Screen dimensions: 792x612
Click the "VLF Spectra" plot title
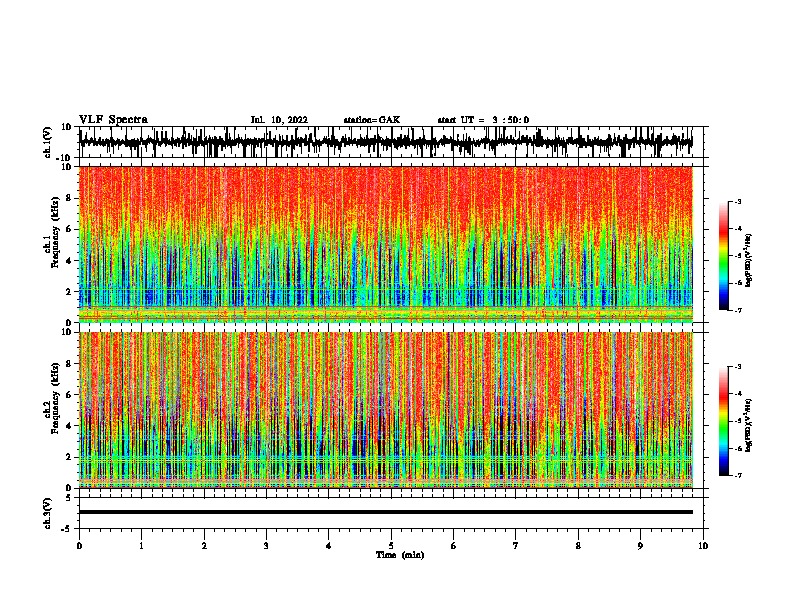click(x=113, y=120)
